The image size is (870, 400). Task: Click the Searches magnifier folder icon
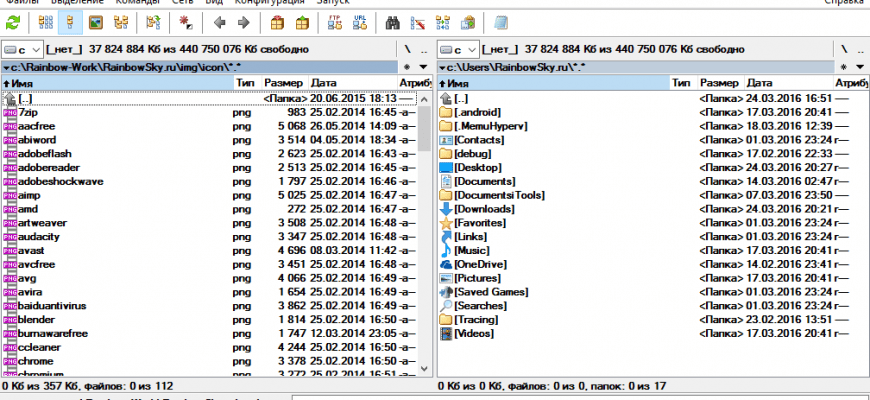(446, 306)
